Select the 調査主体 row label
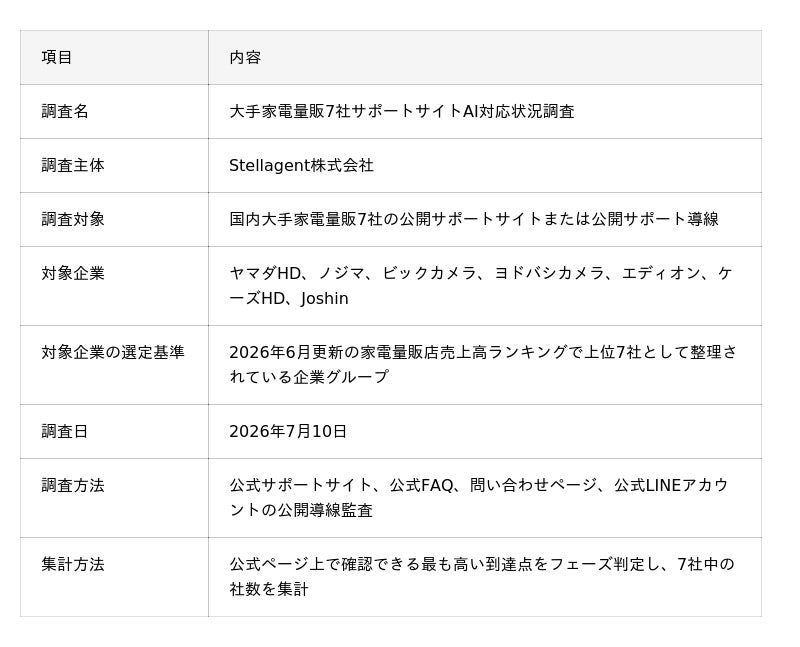Screen dimensions: 800x647 (73, 165)
